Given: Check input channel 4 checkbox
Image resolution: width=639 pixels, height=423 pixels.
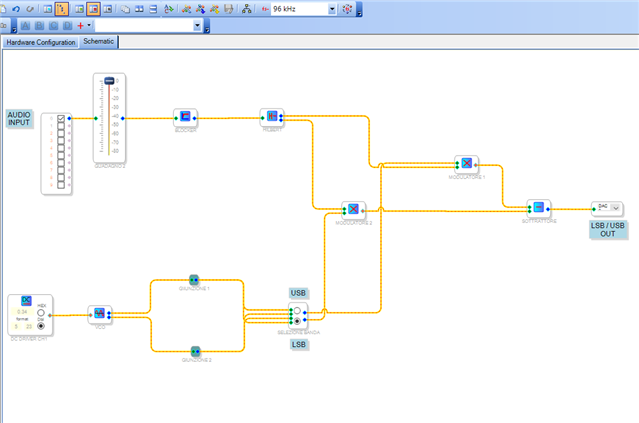Looking at the screenshot, I should point(61,148).
